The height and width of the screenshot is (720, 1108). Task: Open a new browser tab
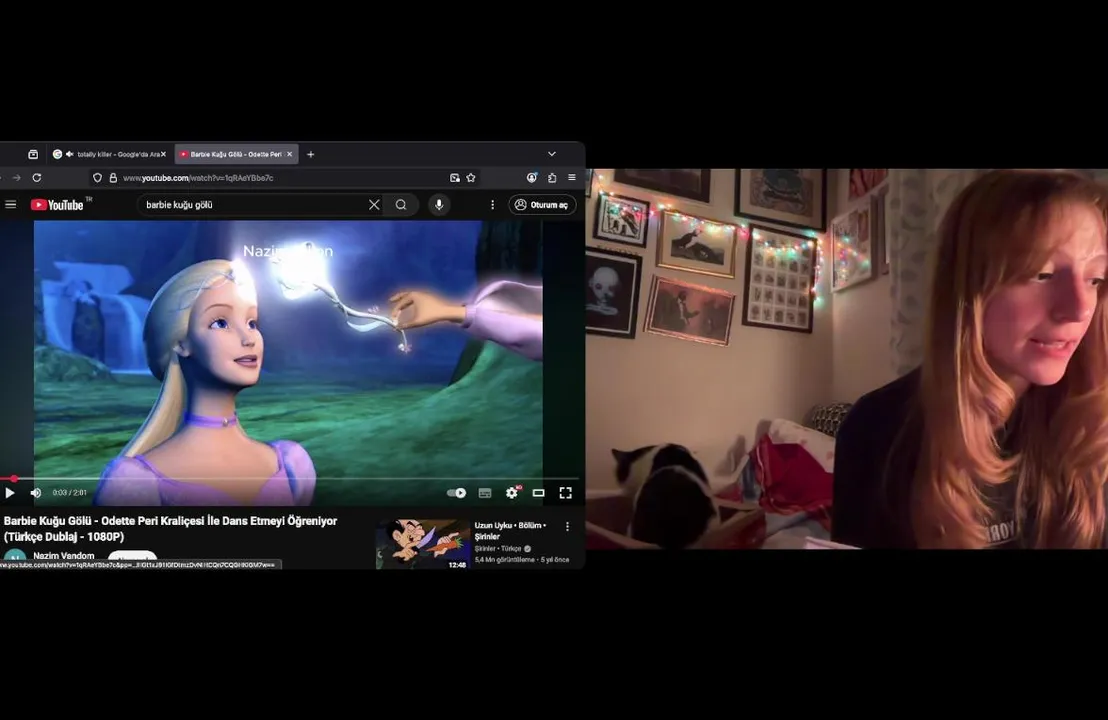click(x=310, y=154)
